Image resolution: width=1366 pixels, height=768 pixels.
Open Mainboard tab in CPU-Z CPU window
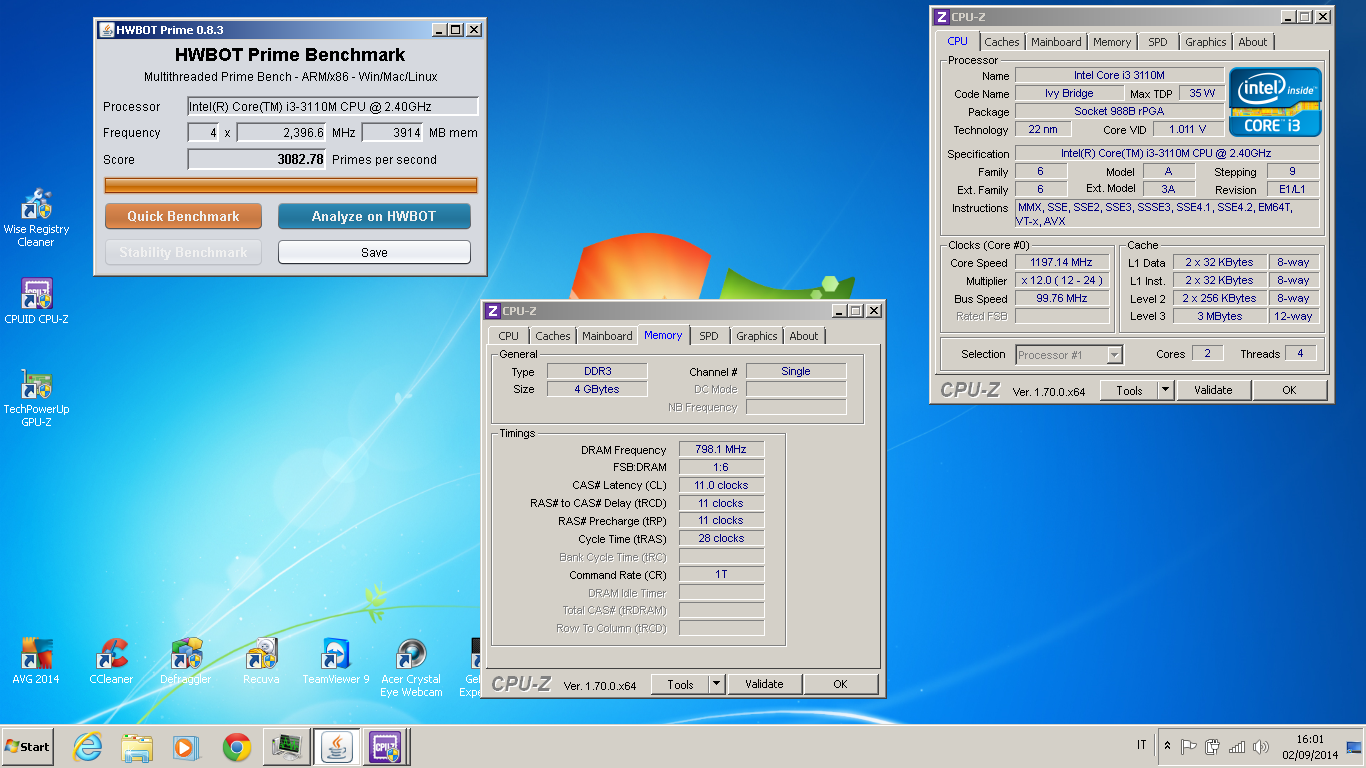point(1056,42)
